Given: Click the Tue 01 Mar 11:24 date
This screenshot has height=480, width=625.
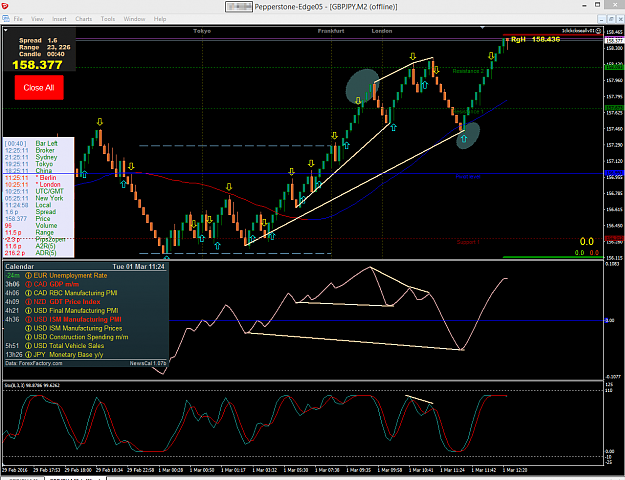Looking at the screenshot, I should 139,266.
